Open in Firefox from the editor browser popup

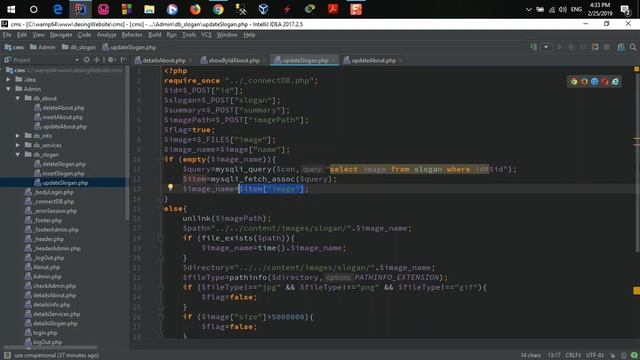point(584,82)
